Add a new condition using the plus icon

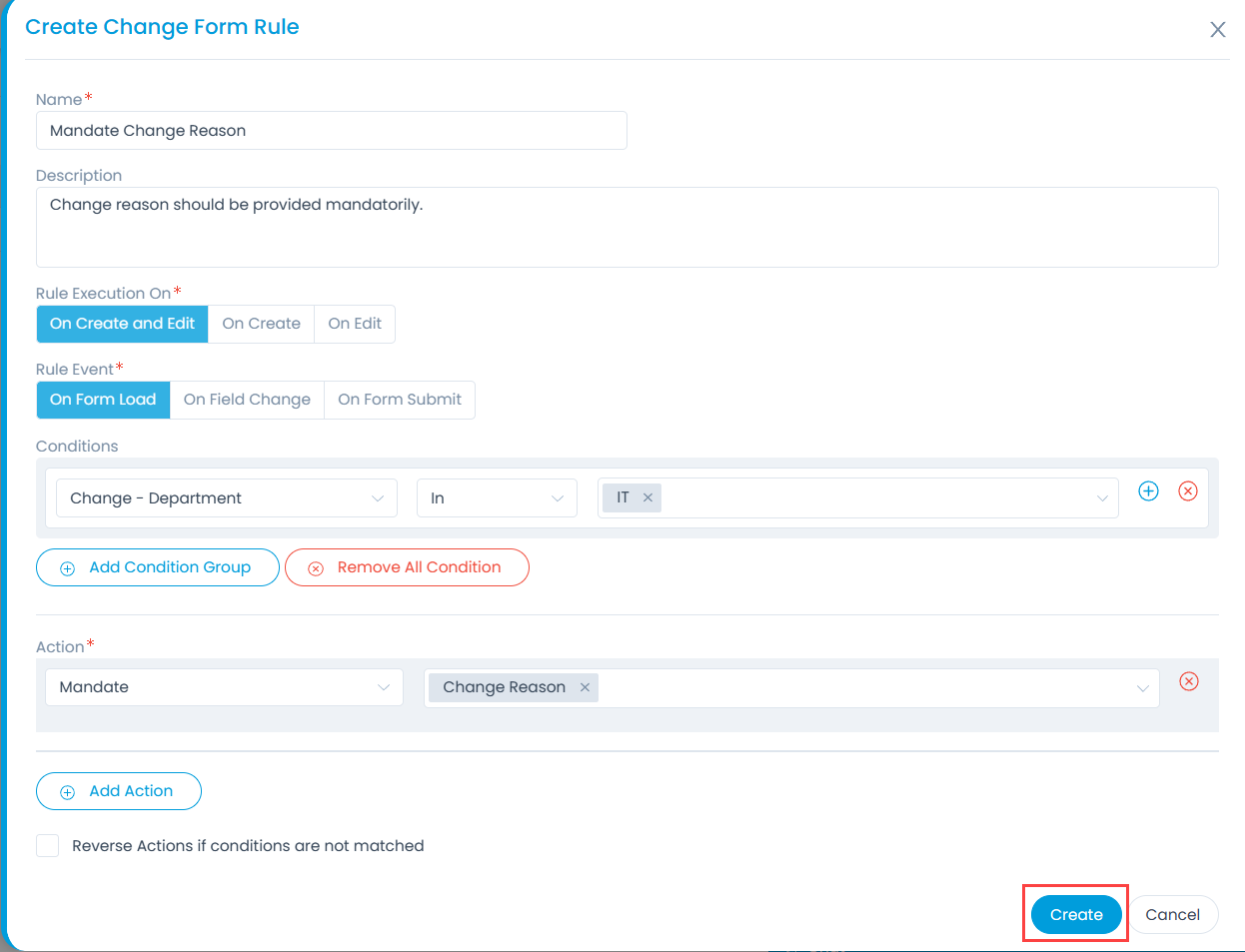point(1148,490)
